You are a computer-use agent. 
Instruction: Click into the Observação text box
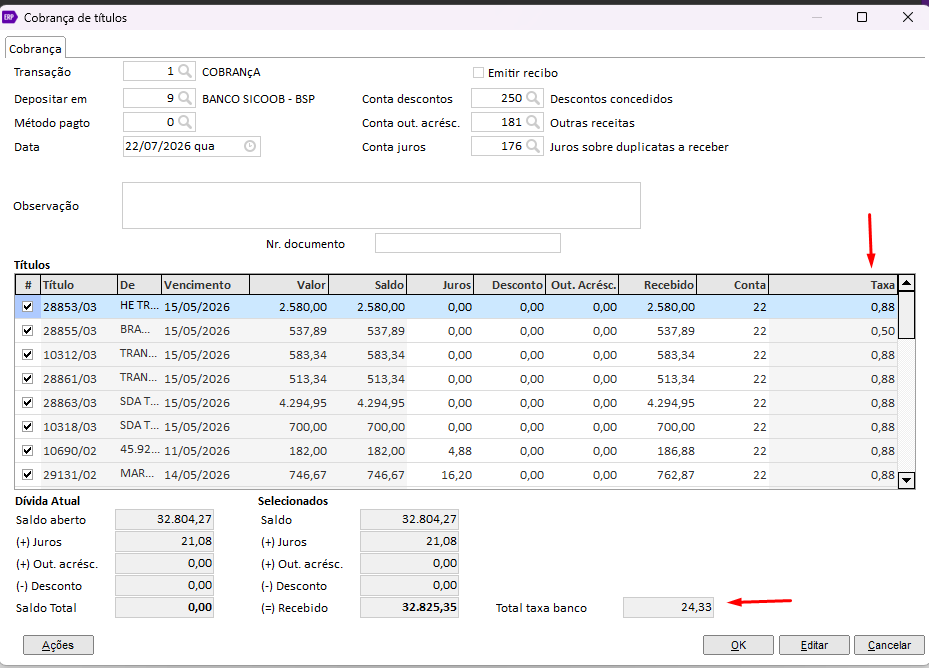pyautogui.click(x=381, y=206)
